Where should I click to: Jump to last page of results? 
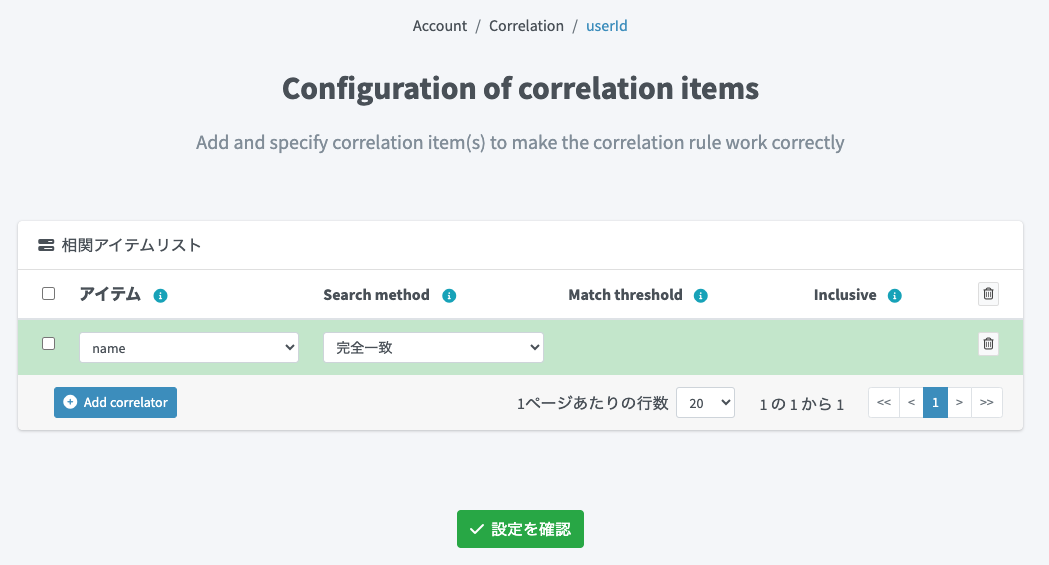(x=987, y=402)
